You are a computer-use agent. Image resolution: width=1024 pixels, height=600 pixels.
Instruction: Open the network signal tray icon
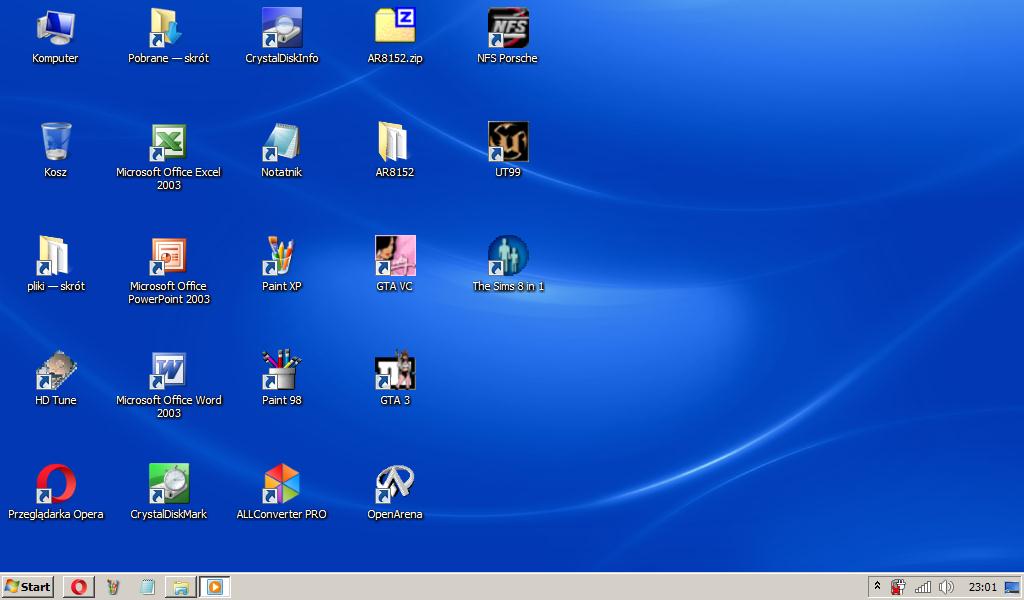[x=923, y=587]
